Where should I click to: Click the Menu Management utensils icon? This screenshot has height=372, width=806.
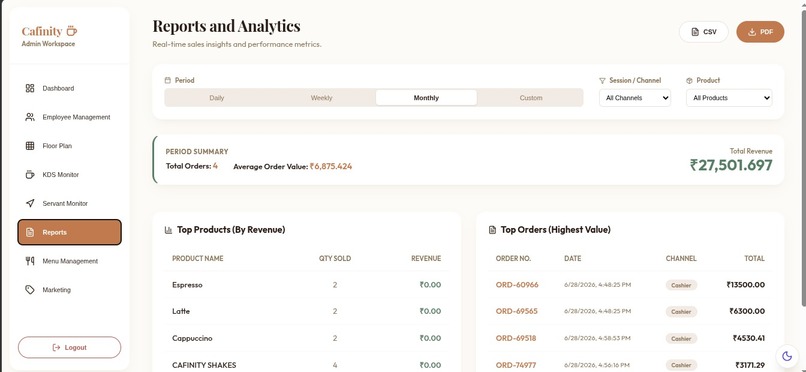[30, 261]
